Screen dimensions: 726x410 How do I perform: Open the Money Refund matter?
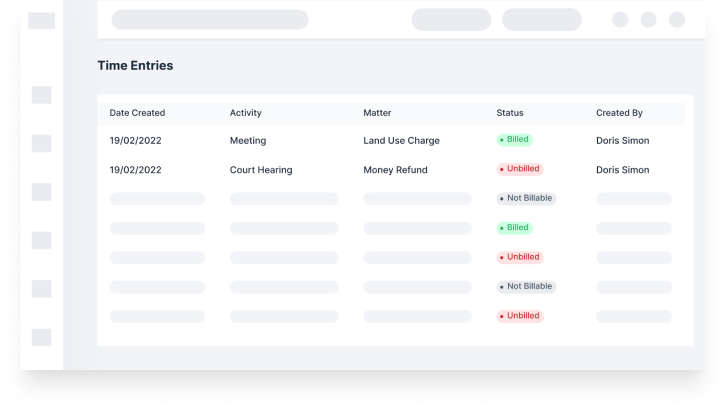[395, 170]
